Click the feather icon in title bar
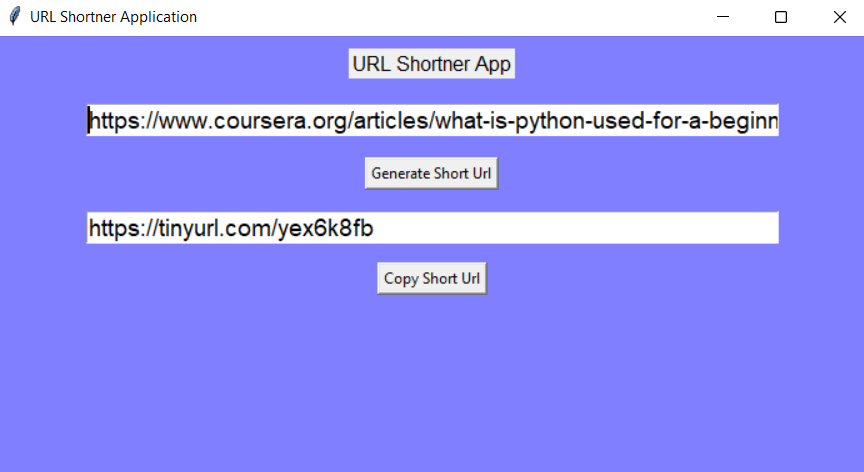This screenshot has height=472, width=864. tap(15, 17)
